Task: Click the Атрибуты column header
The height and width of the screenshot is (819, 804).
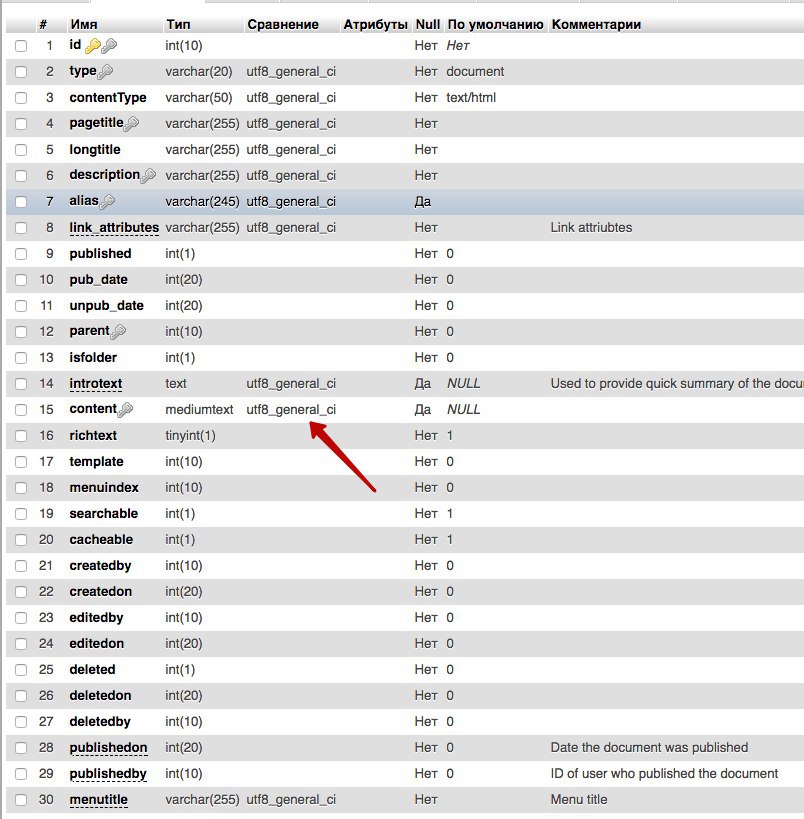Action: tap(375, 25)
